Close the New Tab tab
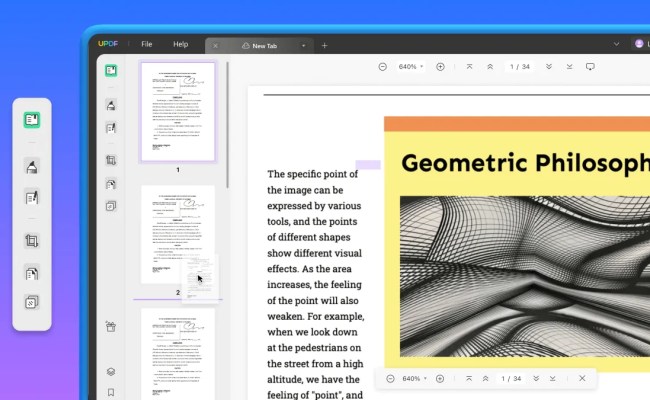Screen dimensions: 650x400 pos(216,46)
